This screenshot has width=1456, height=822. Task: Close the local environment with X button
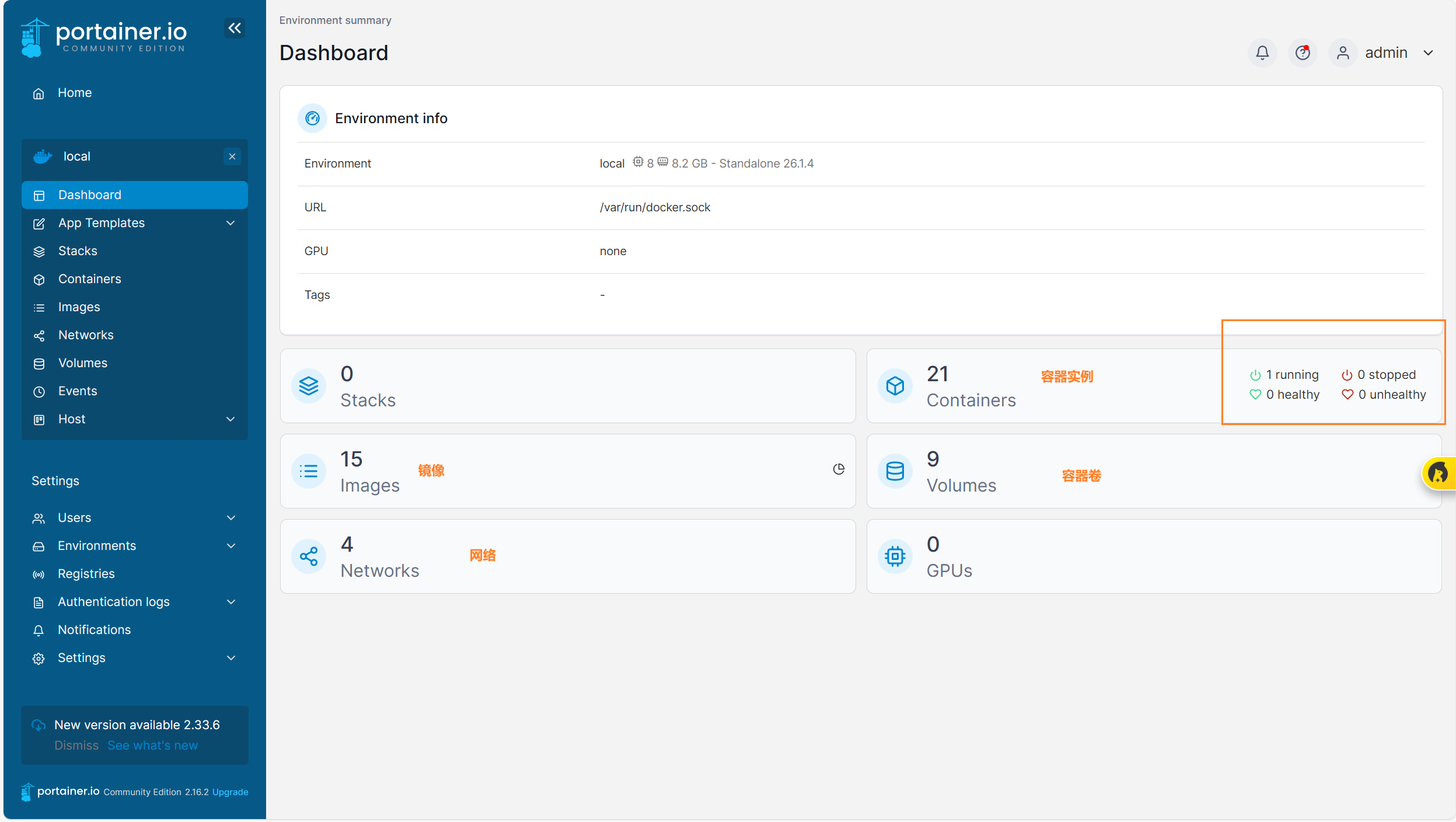(x=232, y=156)
